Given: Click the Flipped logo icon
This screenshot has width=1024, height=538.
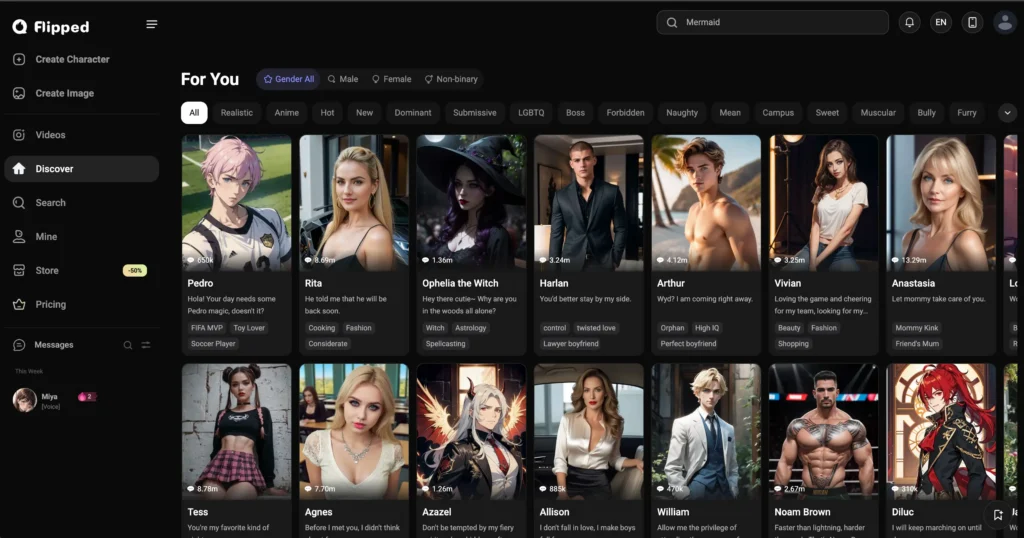Looking at the screenshot, I should pos(20,26).
